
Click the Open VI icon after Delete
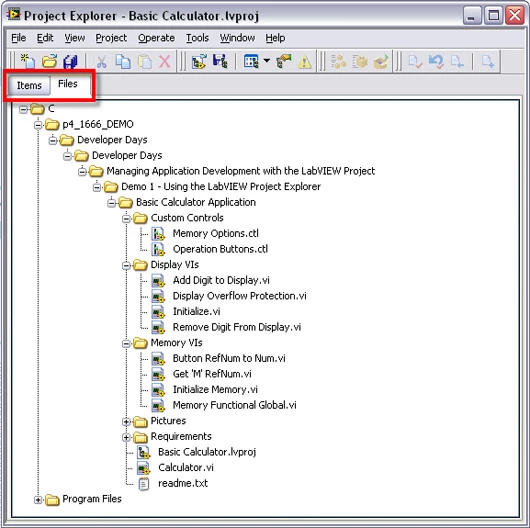point(199,62)
